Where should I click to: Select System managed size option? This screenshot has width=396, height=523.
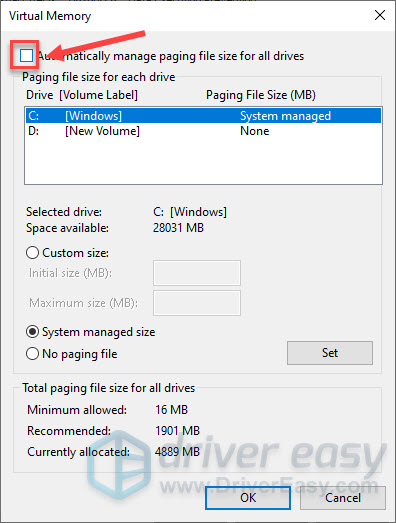[x=32, y=332]
